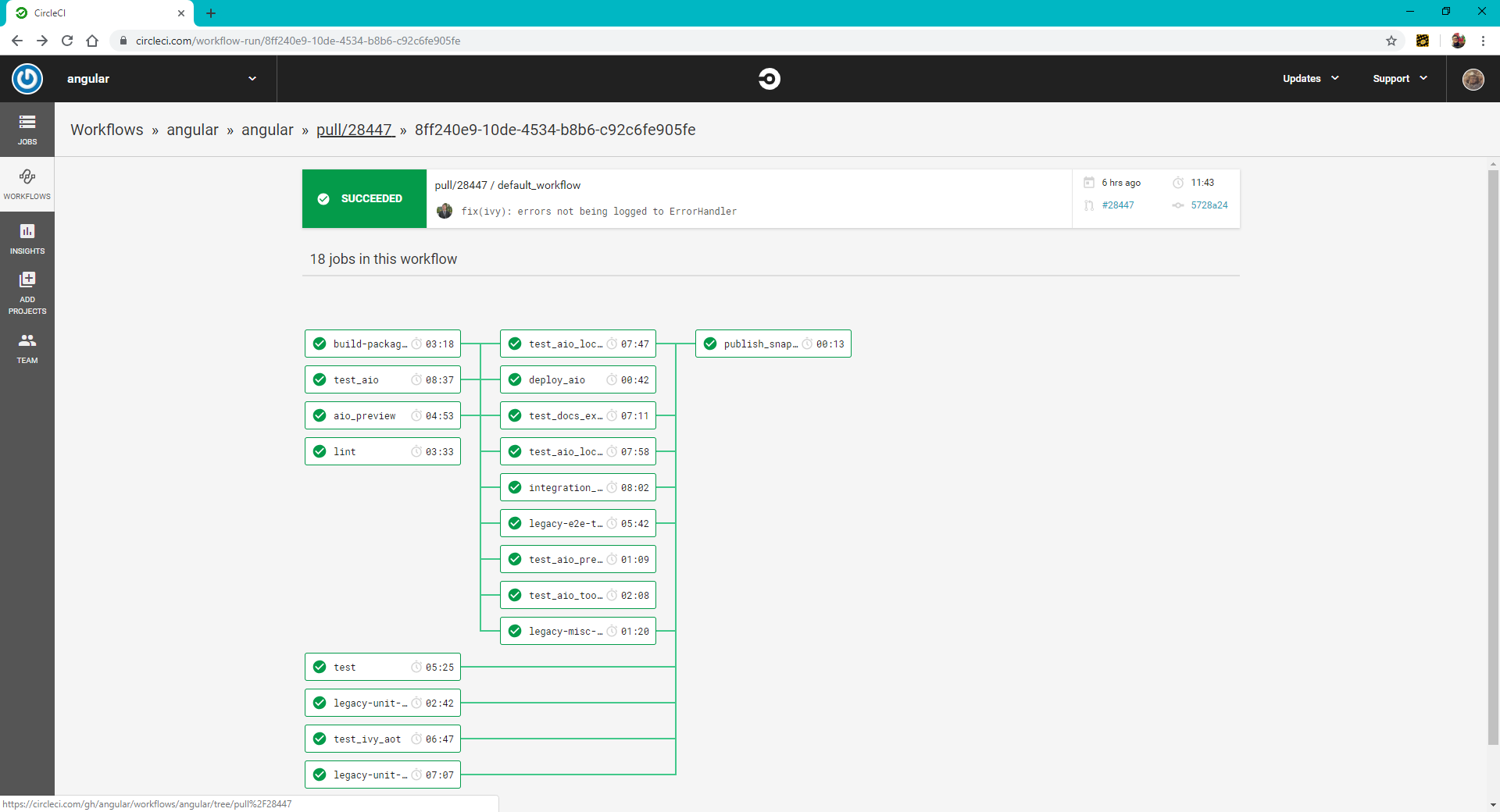Open the test job at 05:25
This screenshot has width=1500, height=812.
pyautogui.click(x=383, y=667)
